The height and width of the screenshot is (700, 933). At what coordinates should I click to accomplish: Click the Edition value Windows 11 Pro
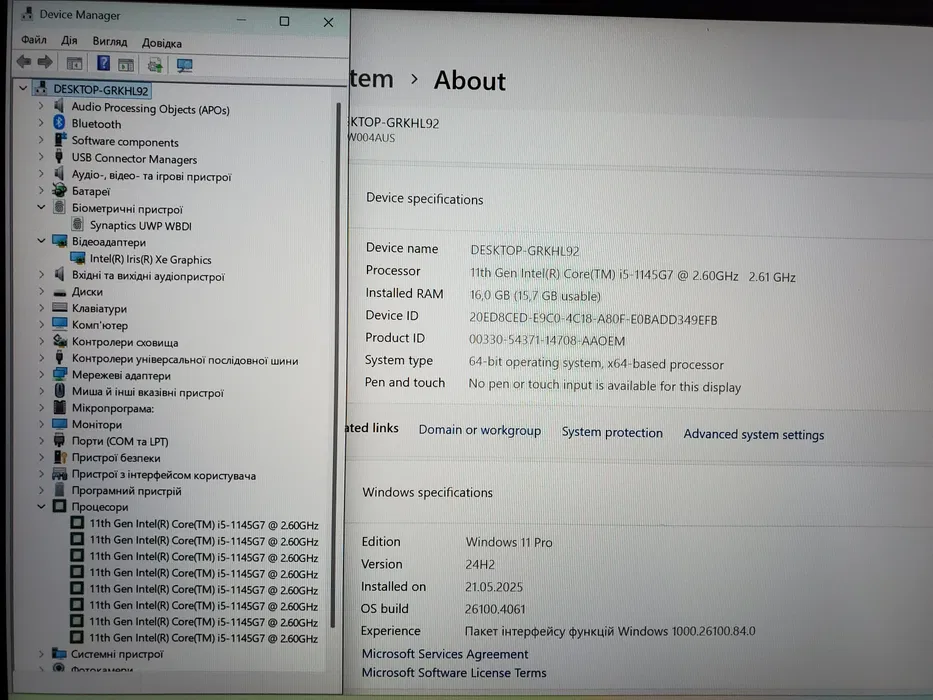[509, 542]
